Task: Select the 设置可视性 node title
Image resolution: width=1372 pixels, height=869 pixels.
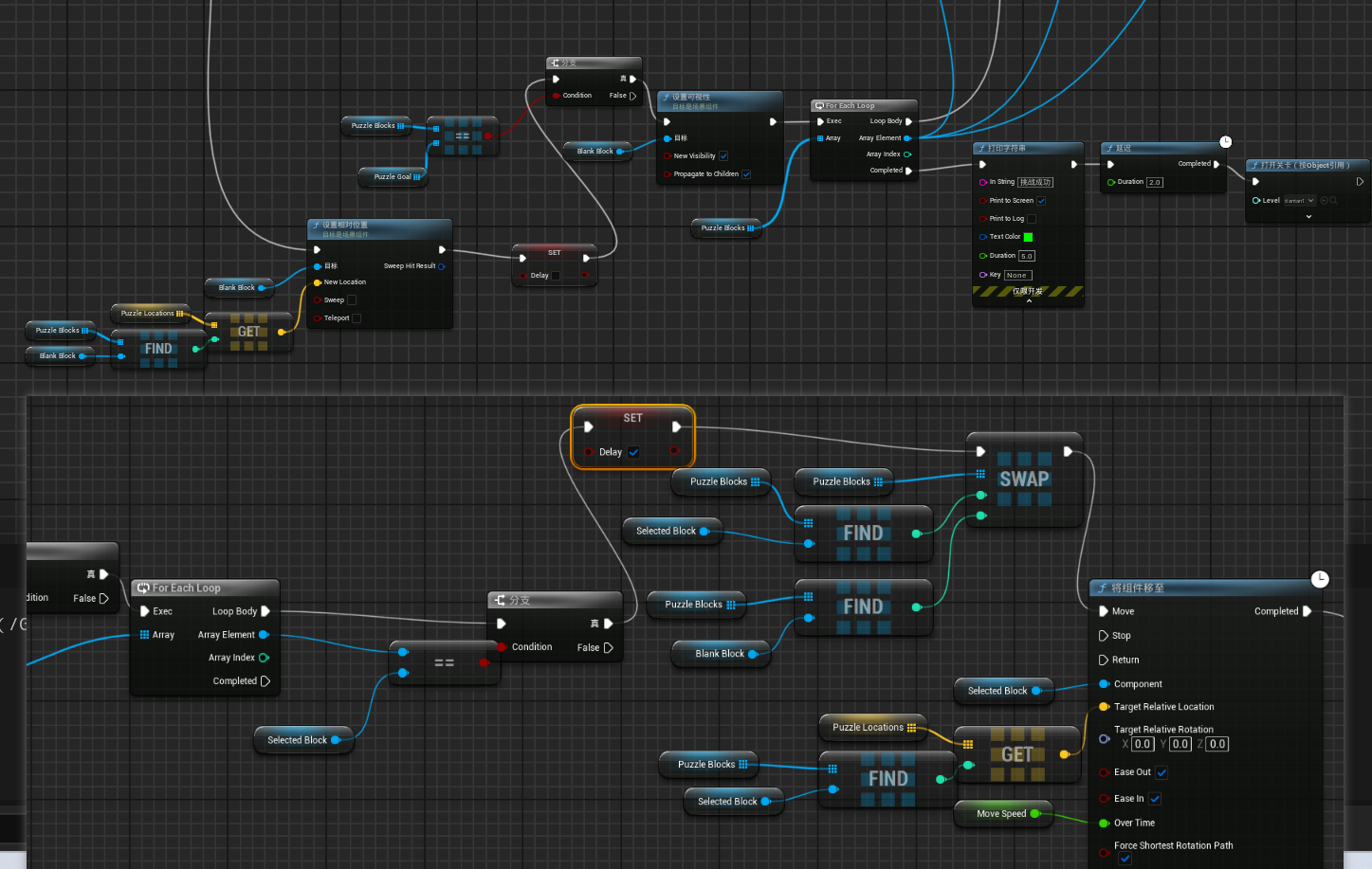Action: (x=691, y=98)
